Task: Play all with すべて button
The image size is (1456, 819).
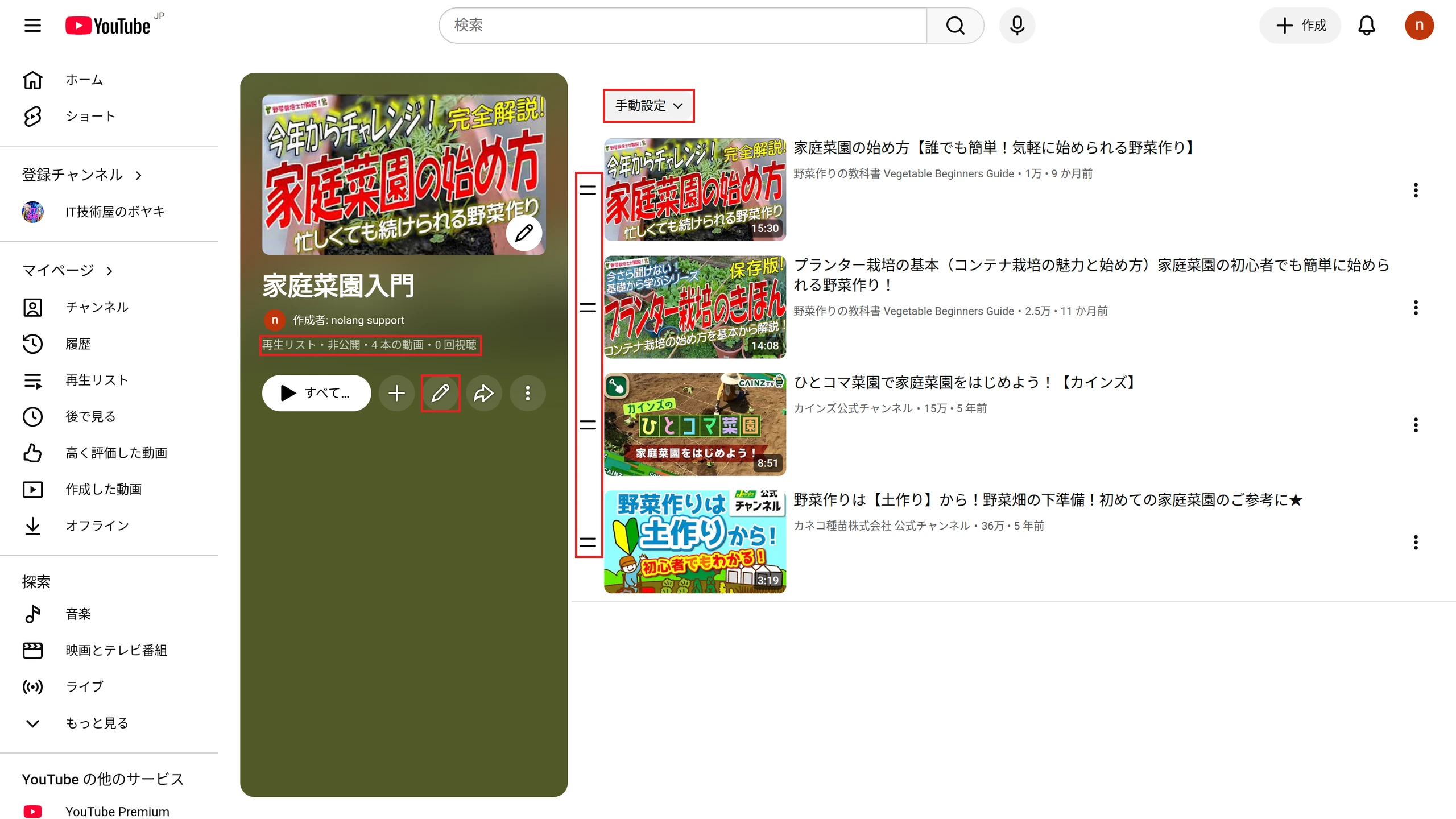Action: click(x=316, y=393)
